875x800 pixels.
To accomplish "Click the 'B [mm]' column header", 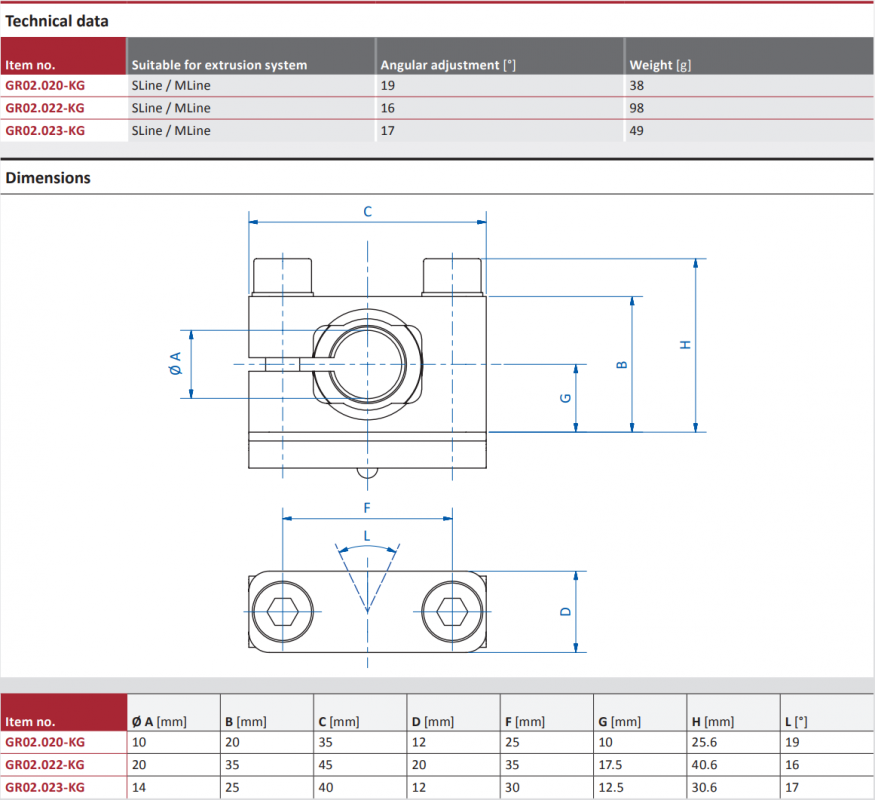I will (246, 721).
